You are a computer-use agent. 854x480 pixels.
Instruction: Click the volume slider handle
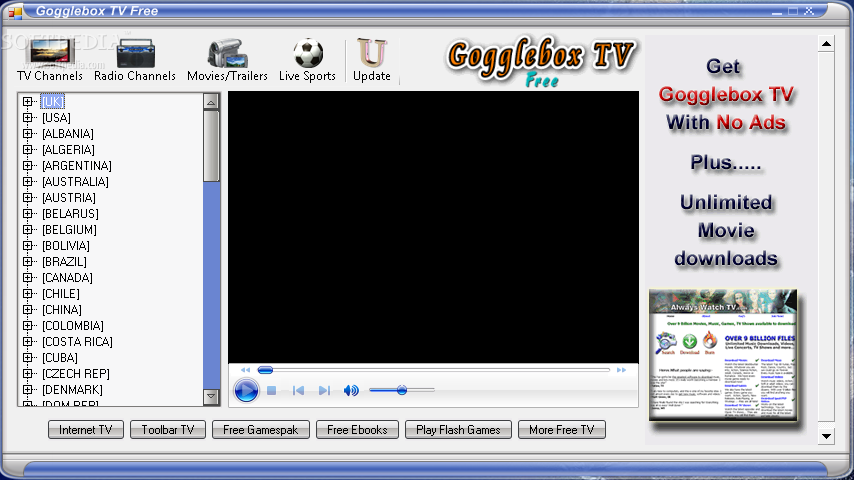(402, 390)
